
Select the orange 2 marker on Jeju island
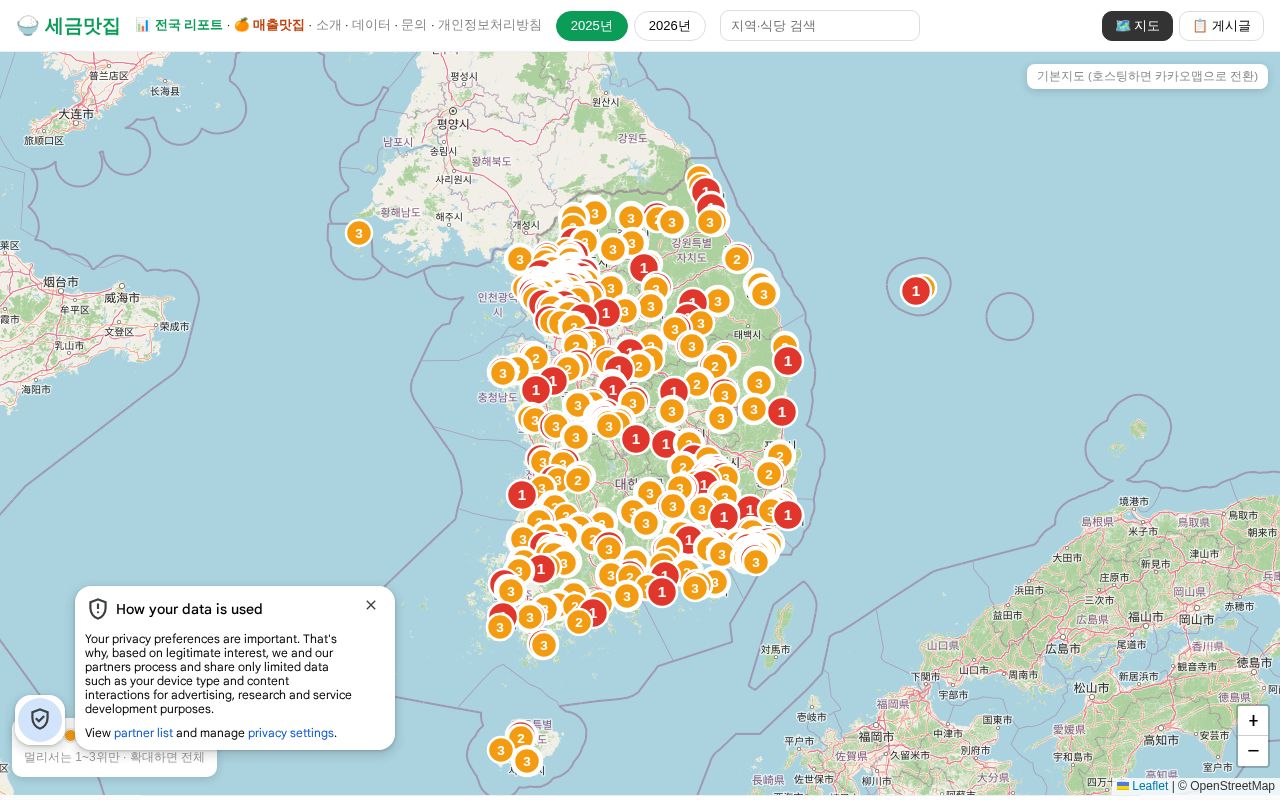[x=520, y=739]
